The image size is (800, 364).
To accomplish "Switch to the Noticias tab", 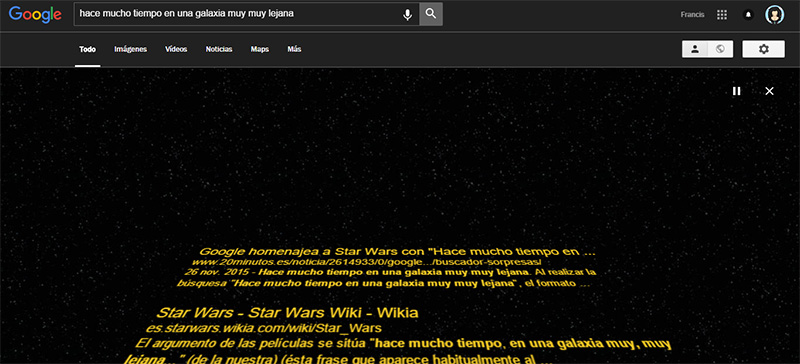I will 219,50.
